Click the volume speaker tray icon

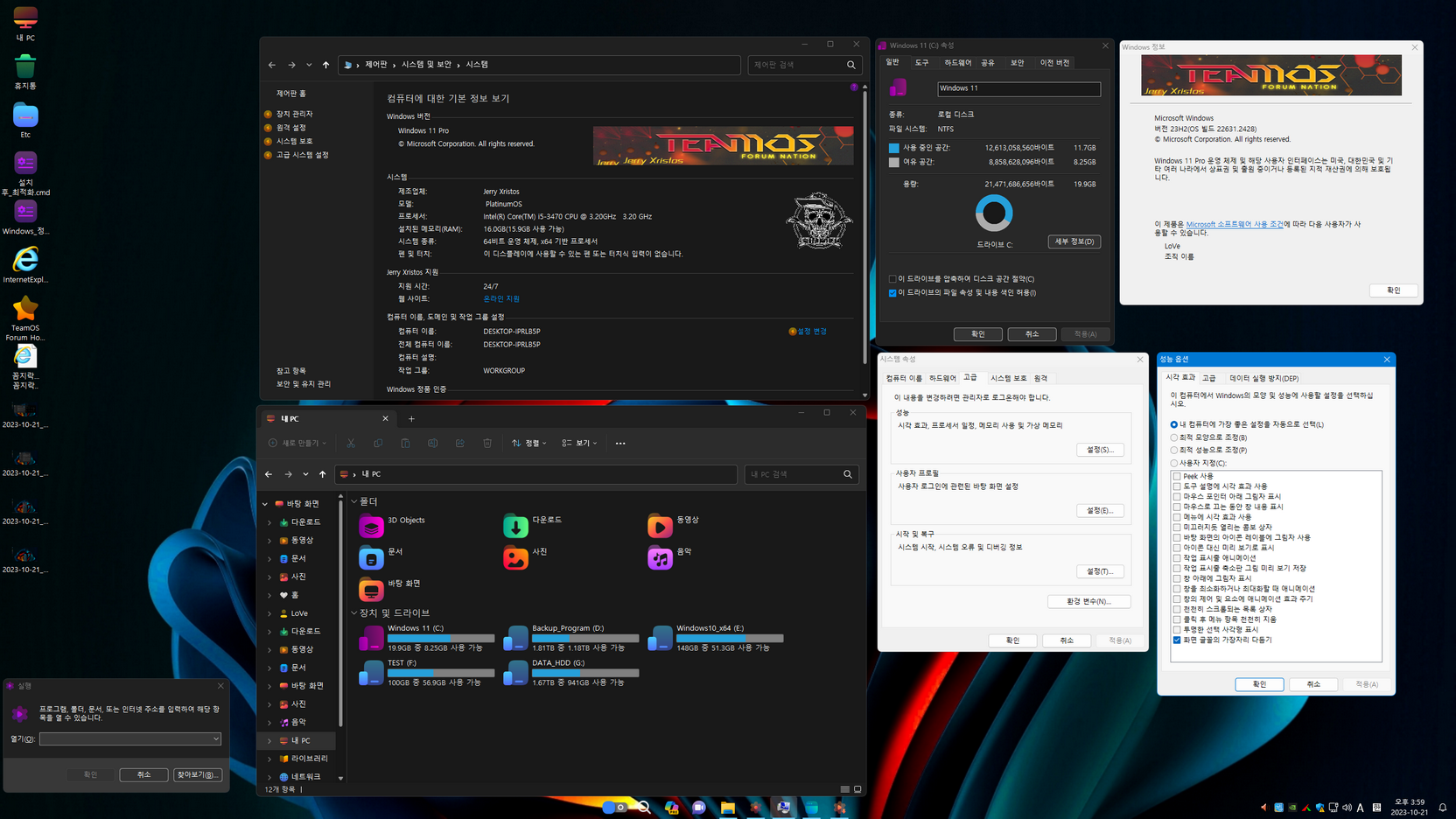[1347, 808]
